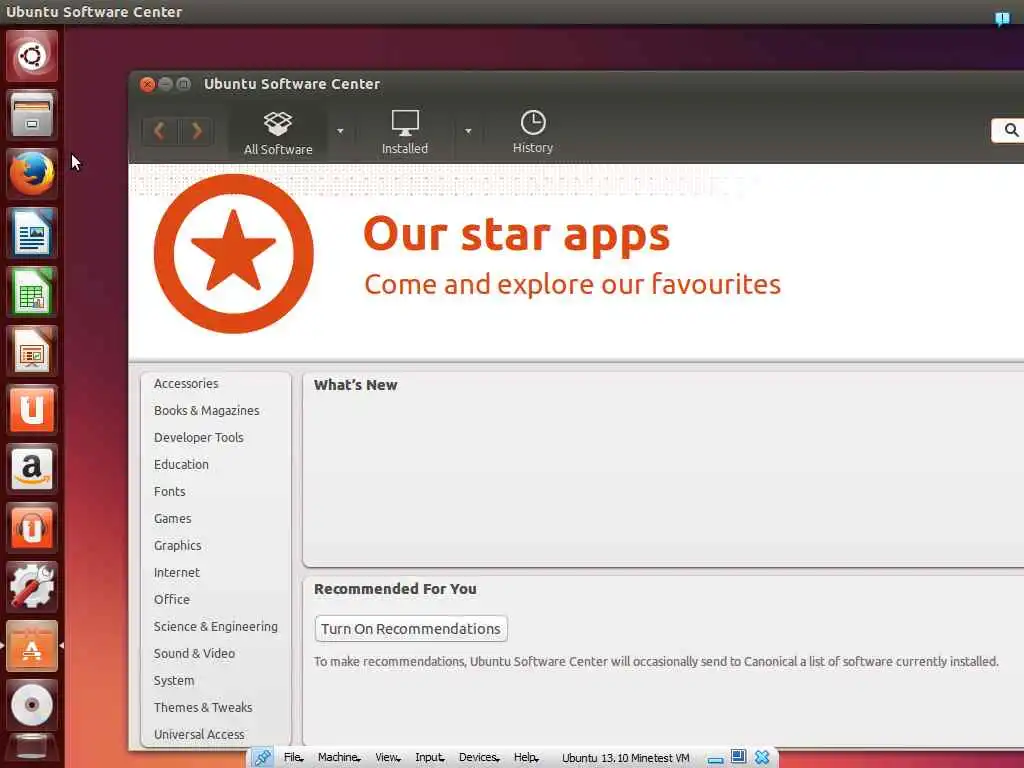Select the Science & Engineering category
This screenshot has width=1024, height=768.
(x=216, y=626)
